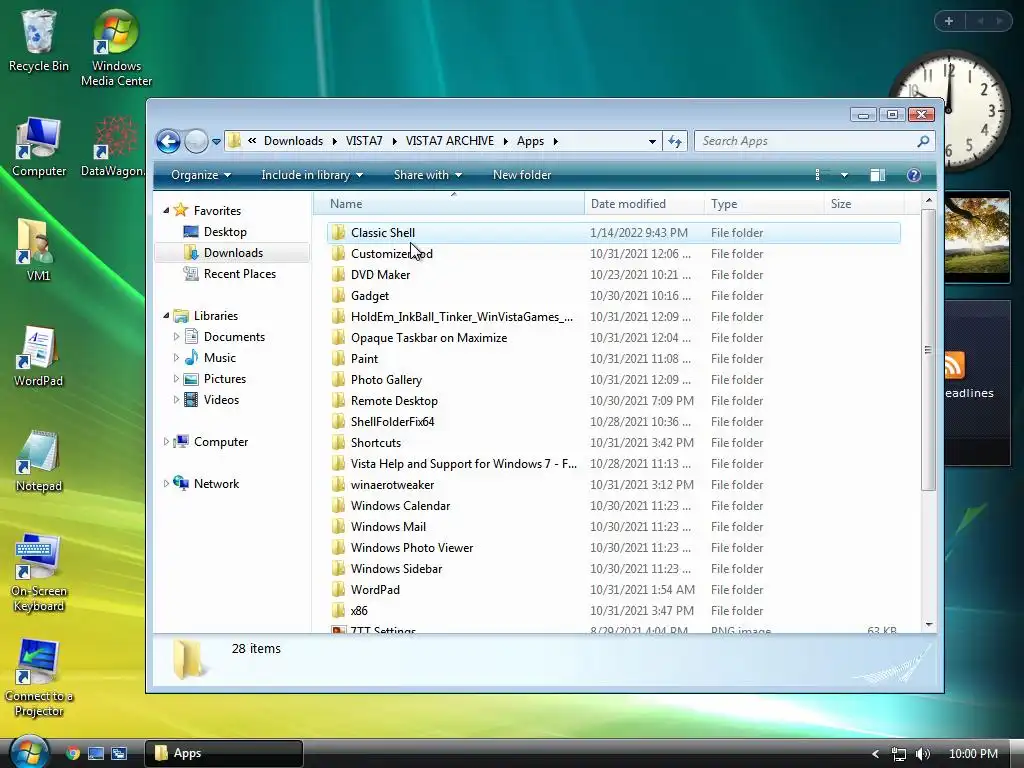Screen dimensions: 1024x768
Task: Click the refresh button beside address bar
Action: (x=675, y=141)
